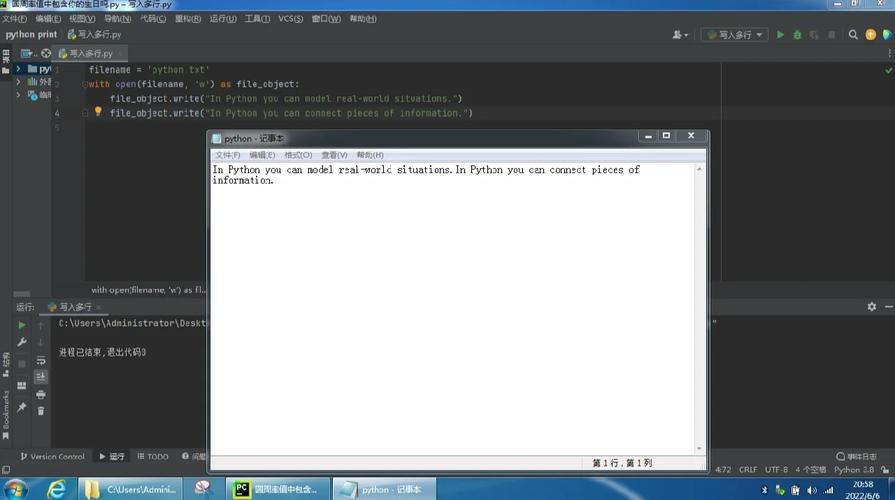This screenshot has width=895, height=500.
Task: Open the run configuration dropdown 写入多行
Action: tap(735, 35)
